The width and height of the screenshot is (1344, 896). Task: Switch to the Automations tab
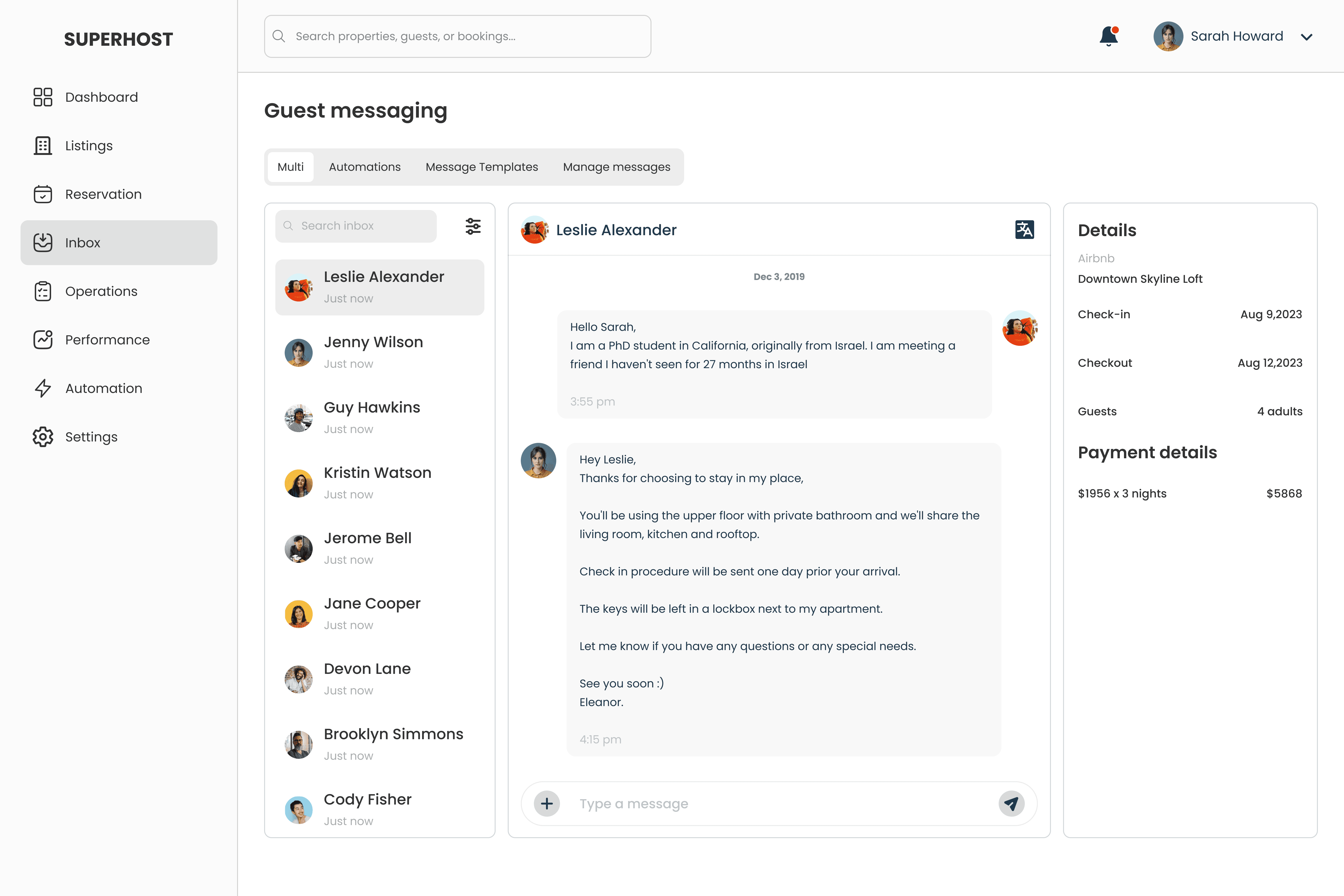pos(364,167)
